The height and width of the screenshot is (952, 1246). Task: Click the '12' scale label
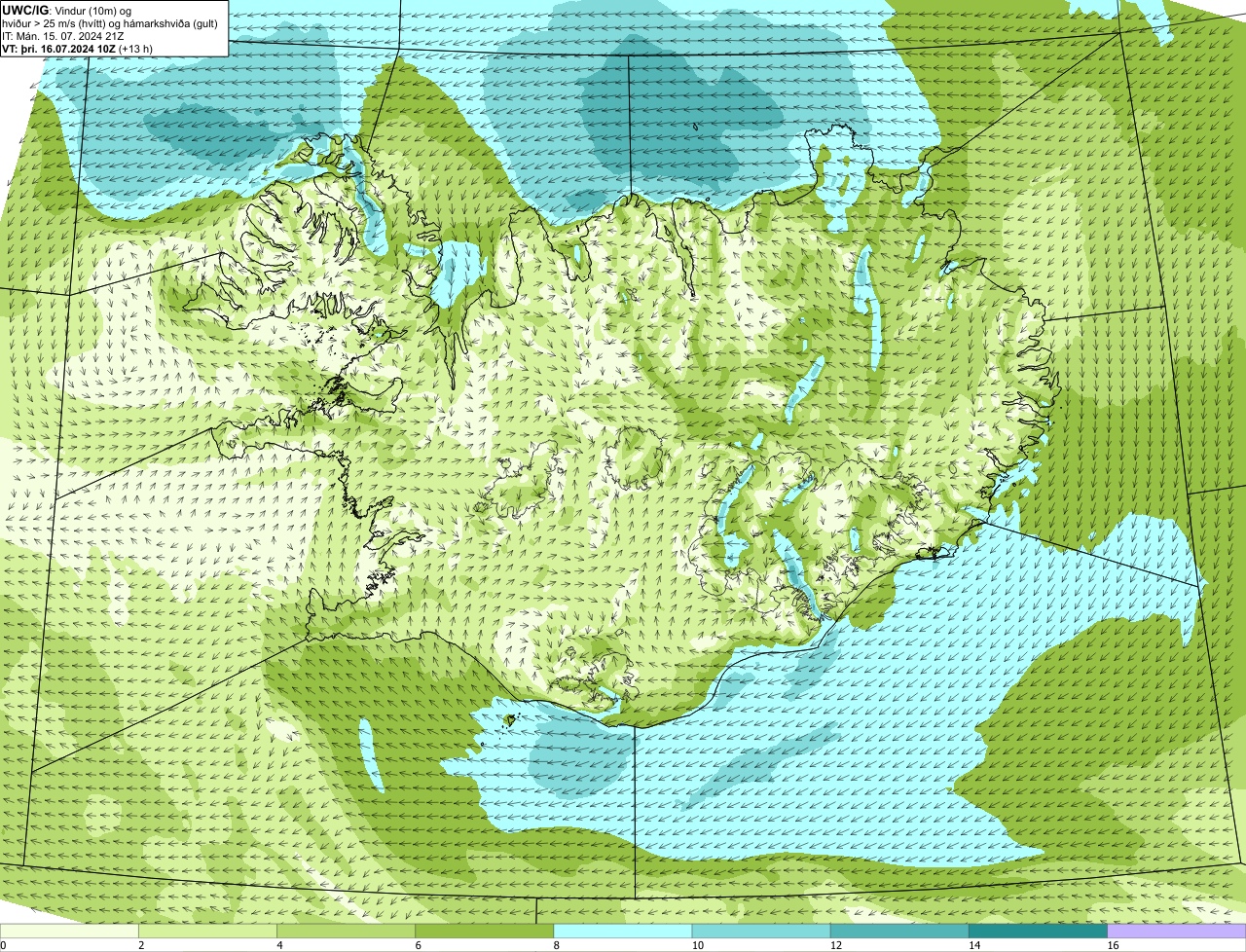click(835, 945)
